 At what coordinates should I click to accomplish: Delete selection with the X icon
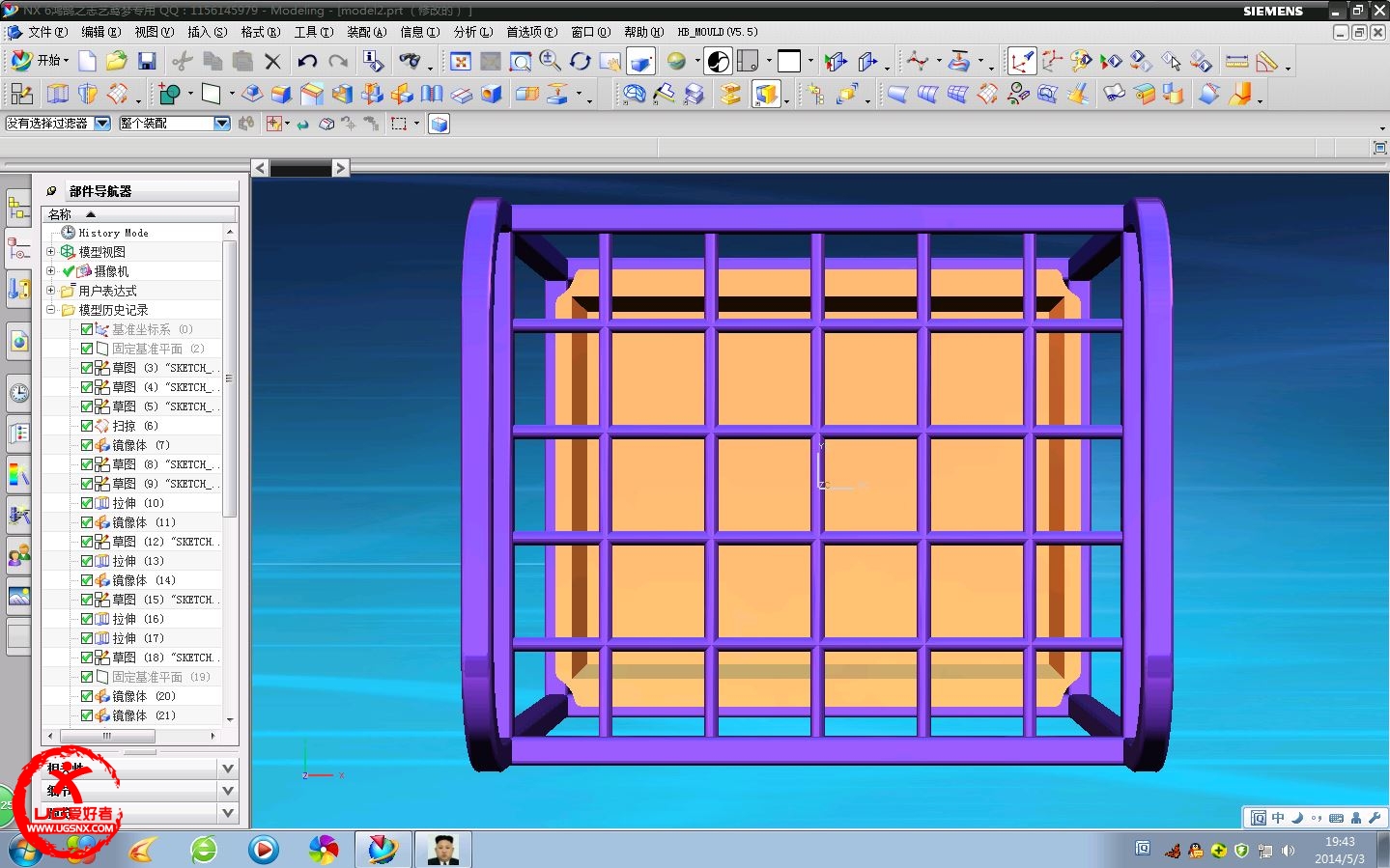(x=273, y=62)
